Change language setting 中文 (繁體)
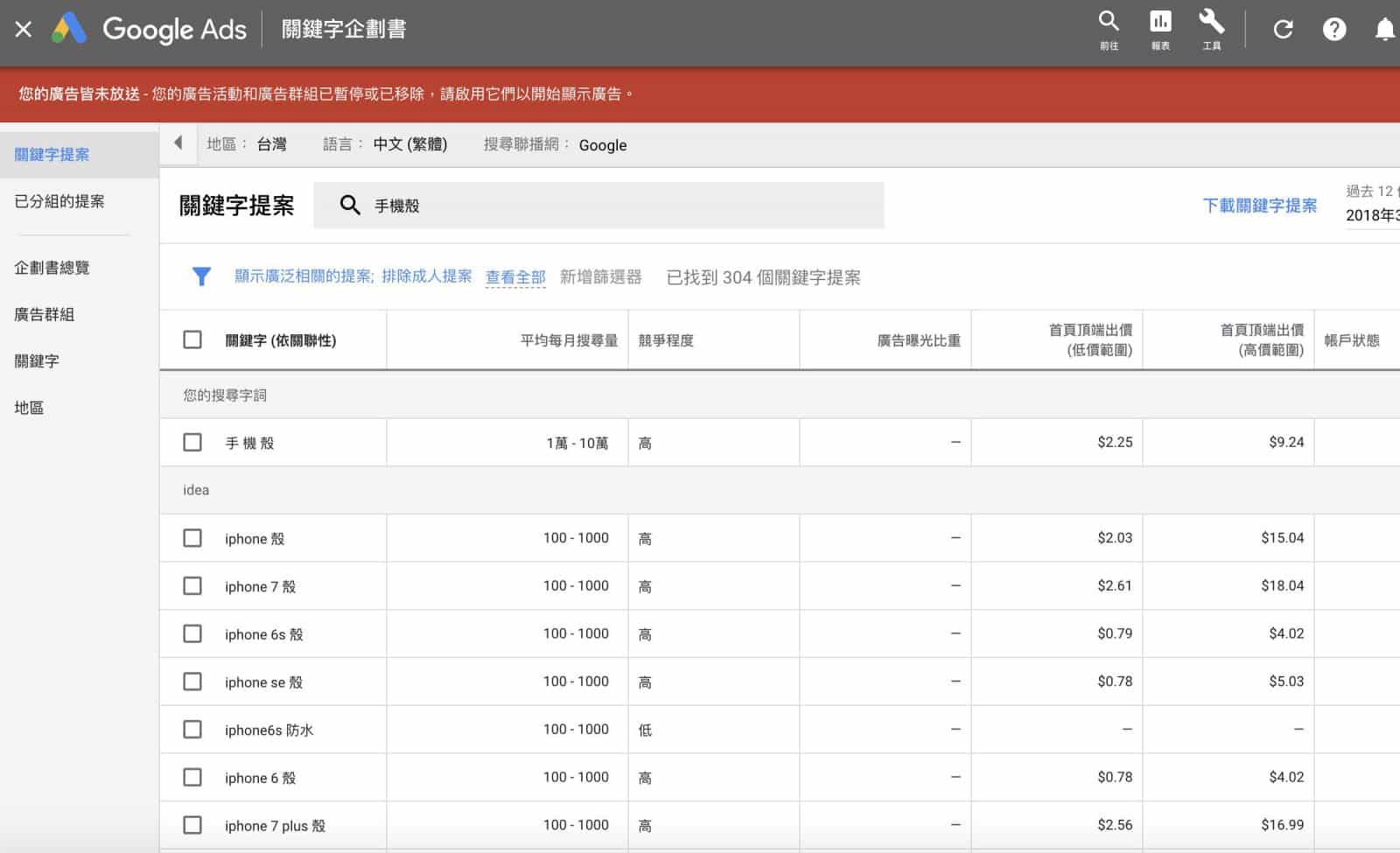 point(410,144)
